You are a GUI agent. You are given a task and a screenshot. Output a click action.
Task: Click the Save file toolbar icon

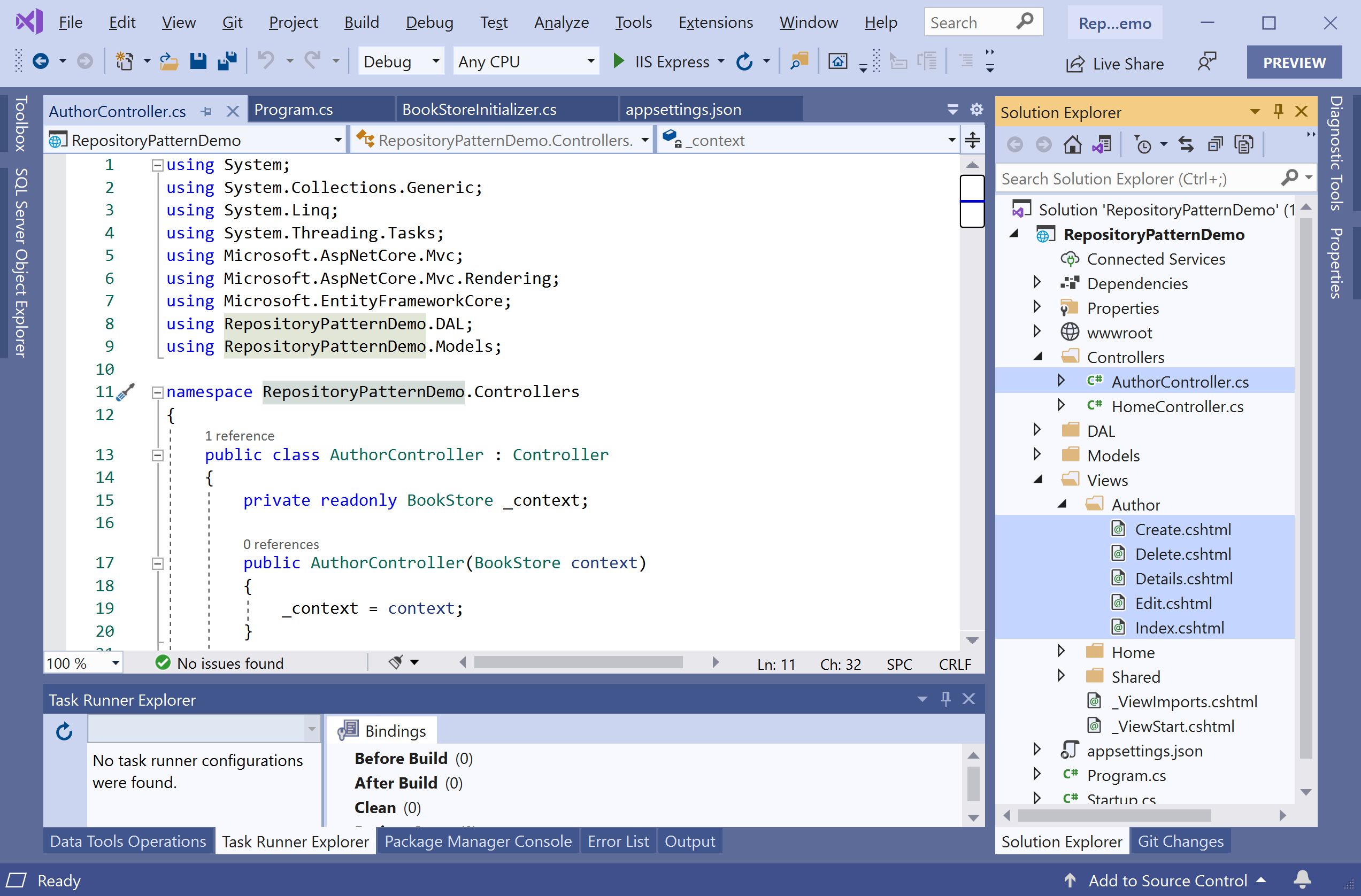tap(198, 60)
